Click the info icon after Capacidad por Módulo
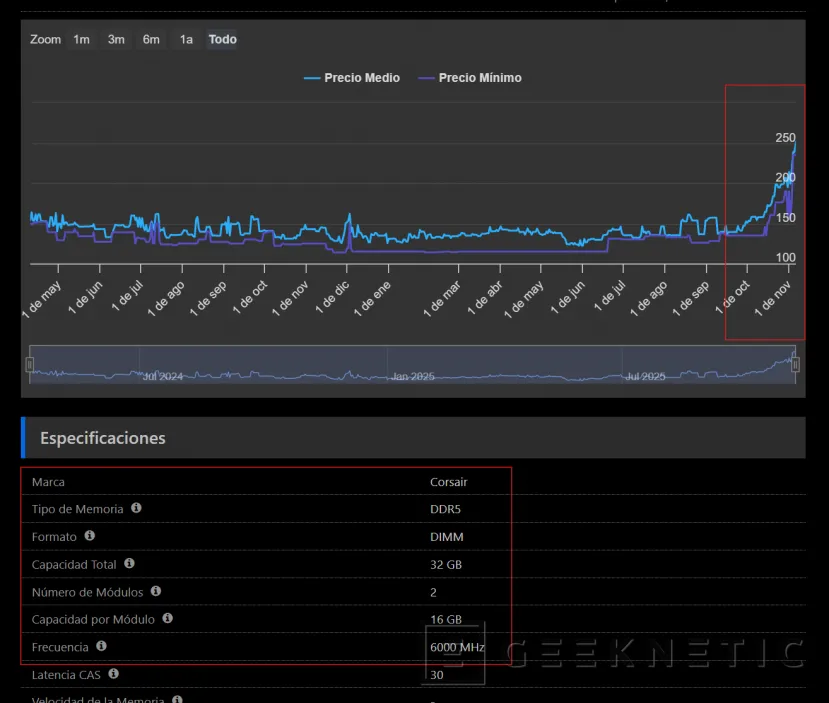 pos(167,619)
